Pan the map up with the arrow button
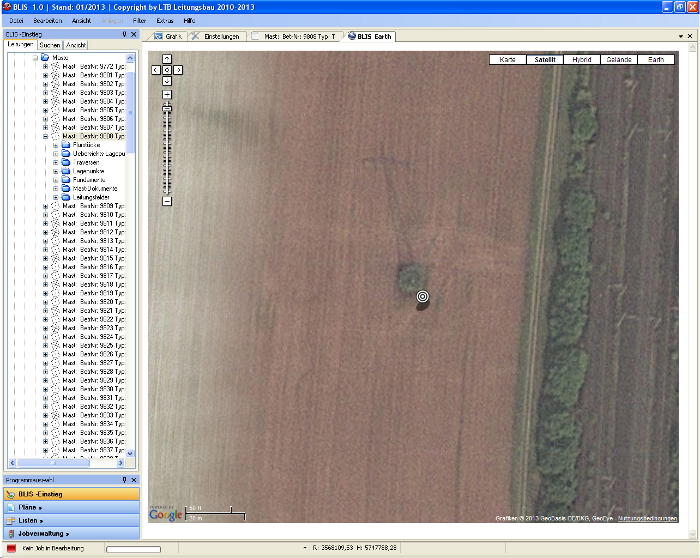Image resolution: width=700 pixels, height=558 pixels. pyautogui.click(x=167, y=59)
